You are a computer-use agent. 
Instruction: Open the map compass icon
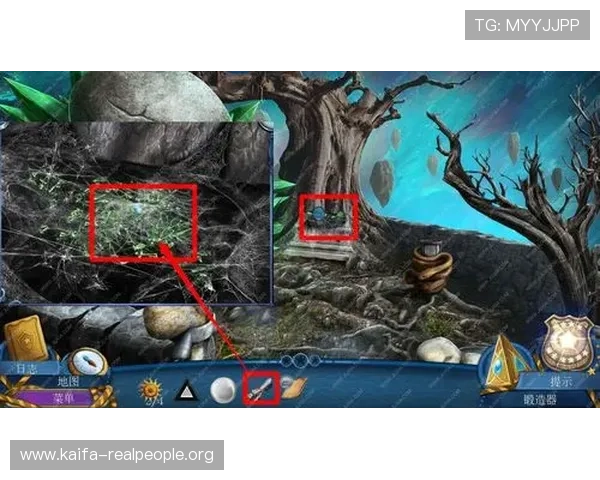pos(85,363)
